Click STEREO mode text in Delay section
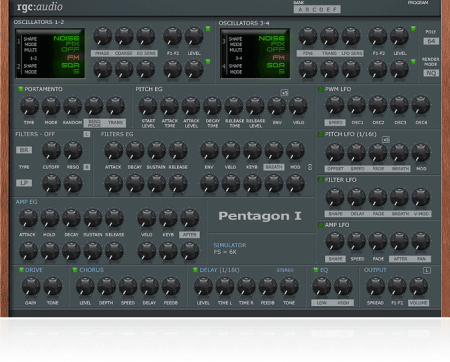450x362 pixels. point(285,270)
